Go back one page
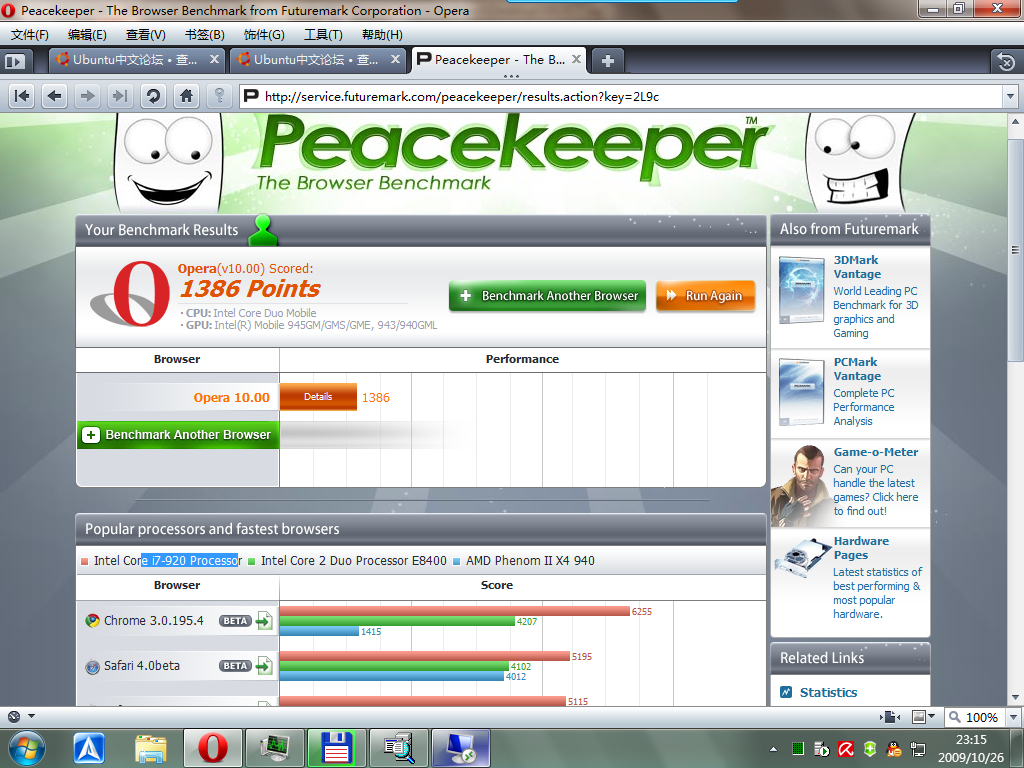 55,97
